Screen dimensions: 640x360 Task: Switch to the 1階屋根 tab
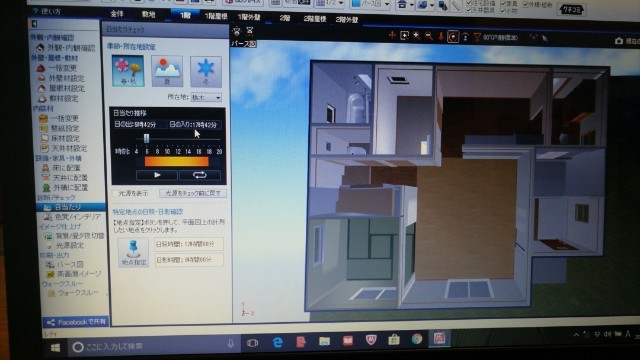(216, 16)
